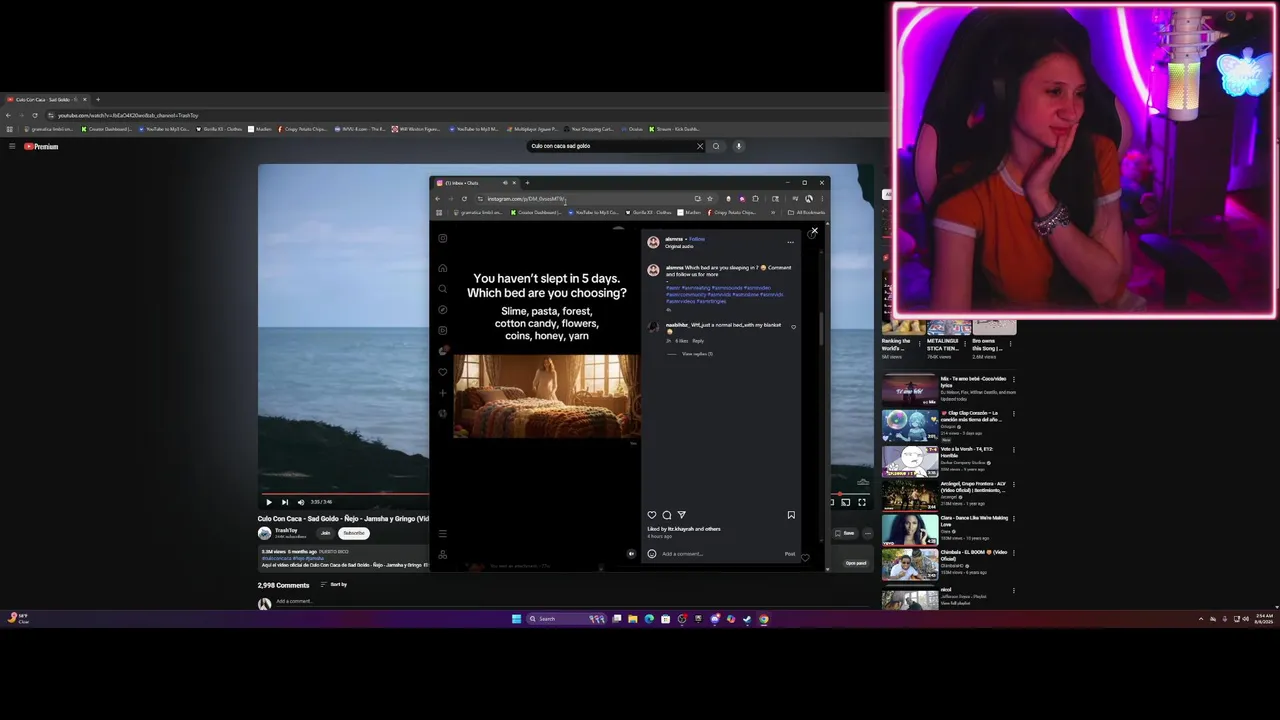This screenshot has height=720, width=1280.
Task: Skip to the next YouTube video
Action: (284, 502)
